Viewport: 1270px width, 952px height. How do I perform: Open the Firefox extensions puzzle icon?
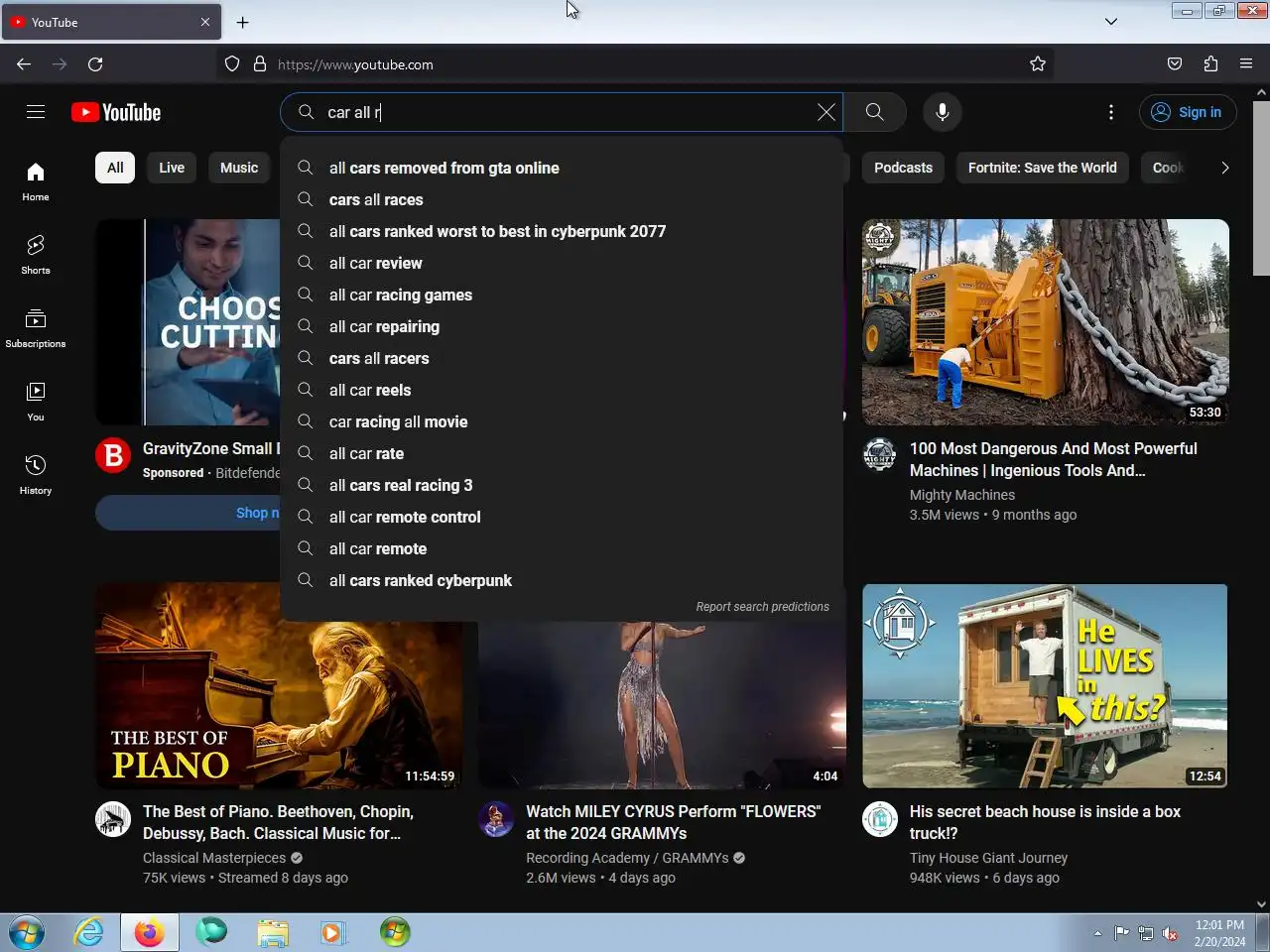click(1210, 64)
